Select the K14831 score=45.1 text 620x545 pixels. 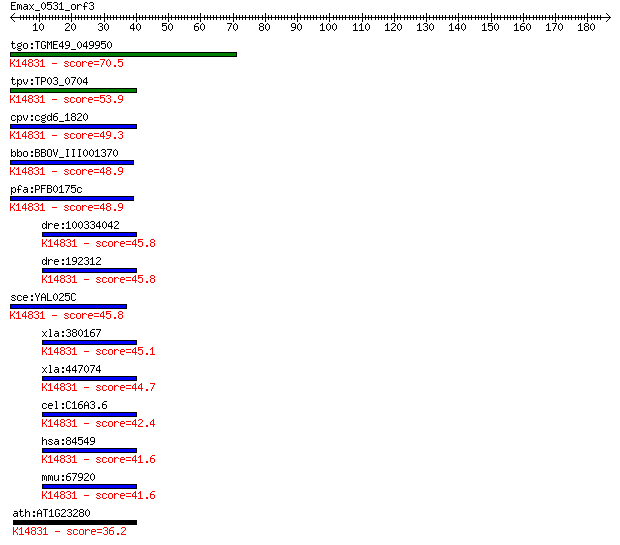point(98,351)
